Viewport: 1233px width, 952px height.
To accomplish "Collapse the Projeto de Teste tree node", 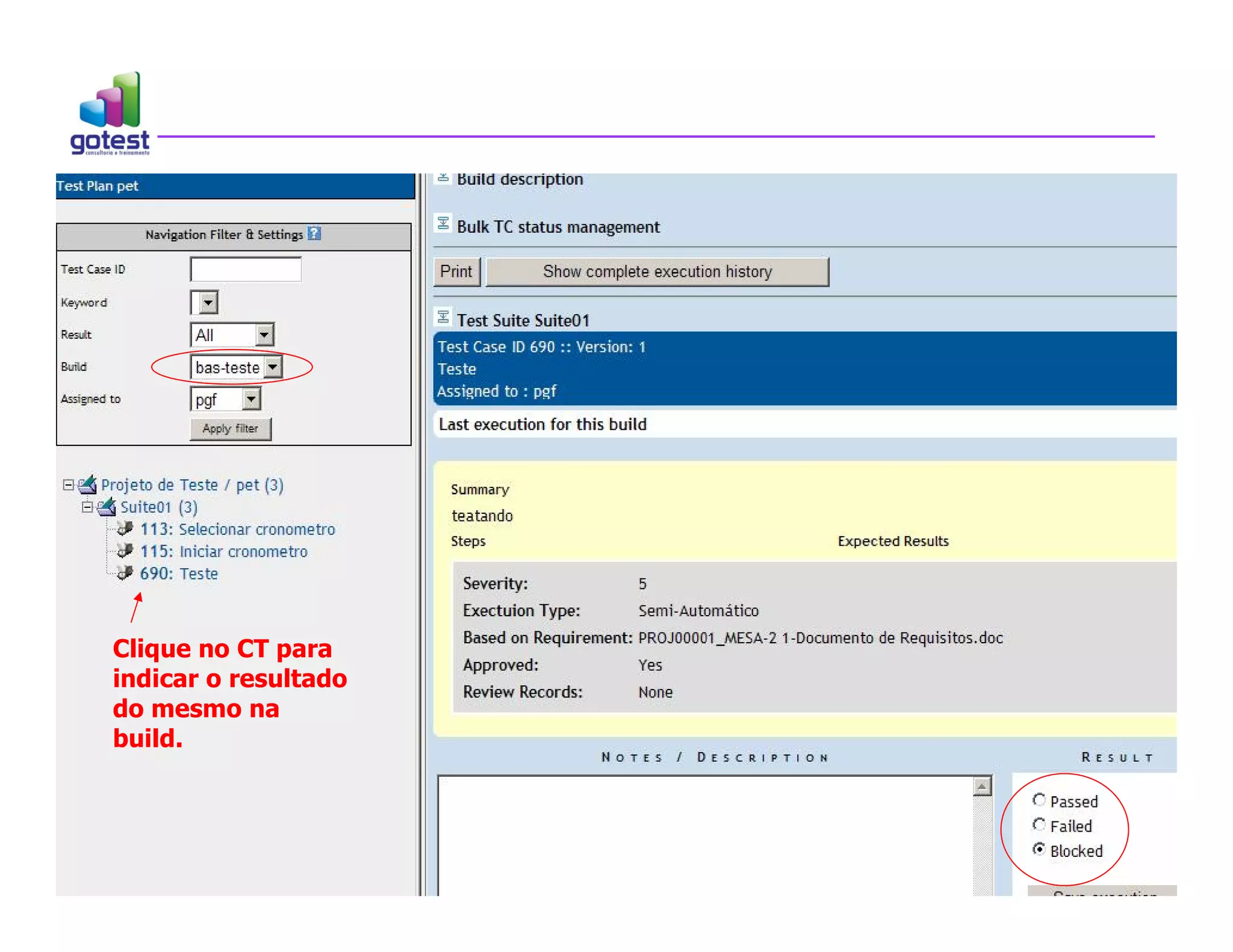I will pyautogui.click(x=68, y=484).
